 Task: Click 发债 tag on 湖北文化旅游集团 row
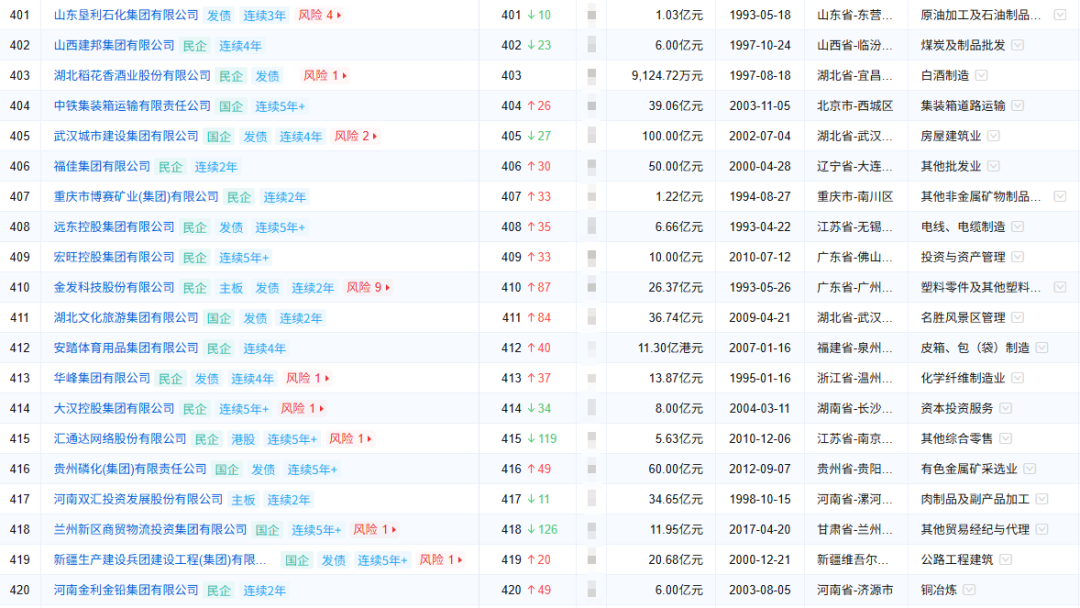[x=256, y=318]
